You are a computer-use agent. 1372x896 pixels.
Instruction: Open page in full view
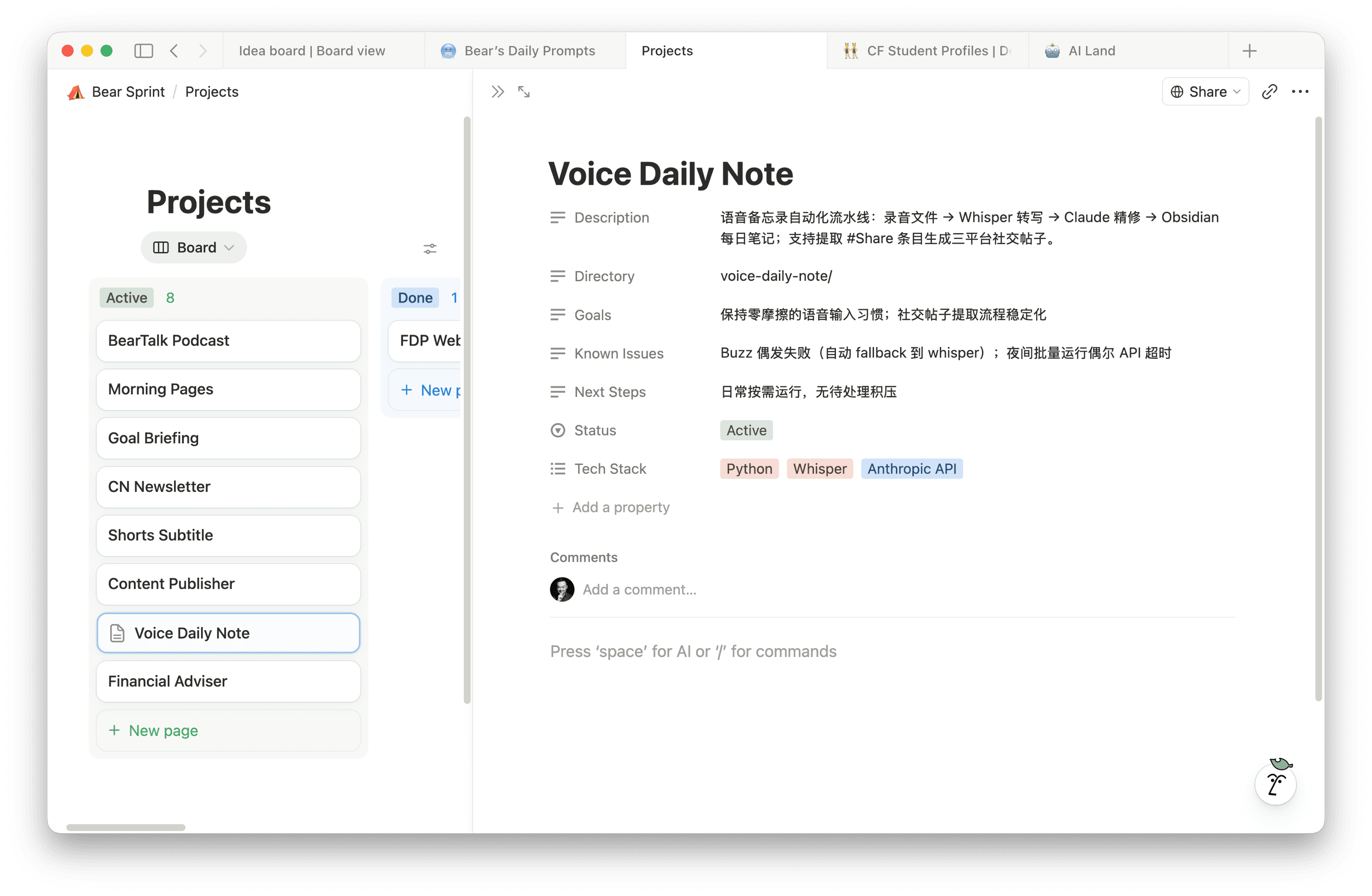click(524, 91)
